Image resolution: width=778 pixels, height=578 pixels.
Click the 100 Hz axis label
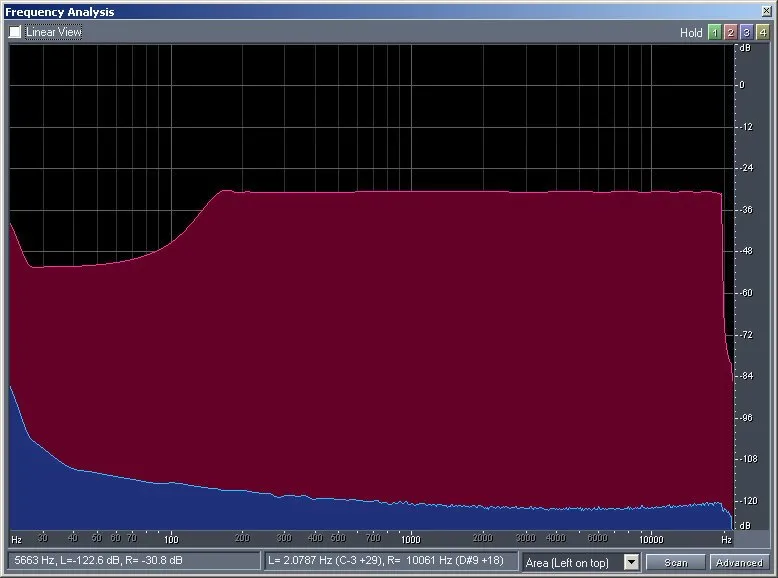point(171,539)
